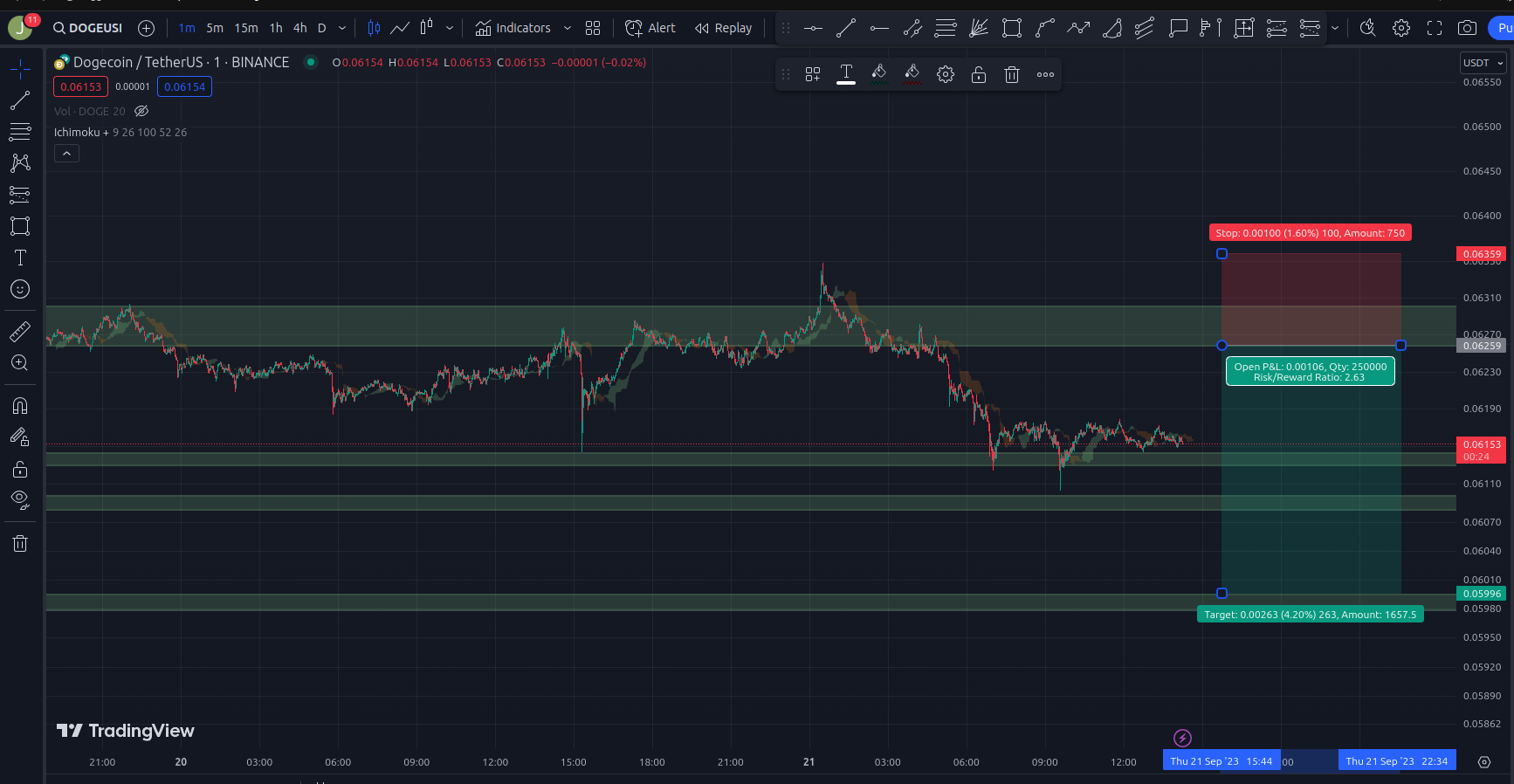This screenshot has height=784, width=1514.
Task: Select the parallel channel tool
Action: (x=912, y=28)
